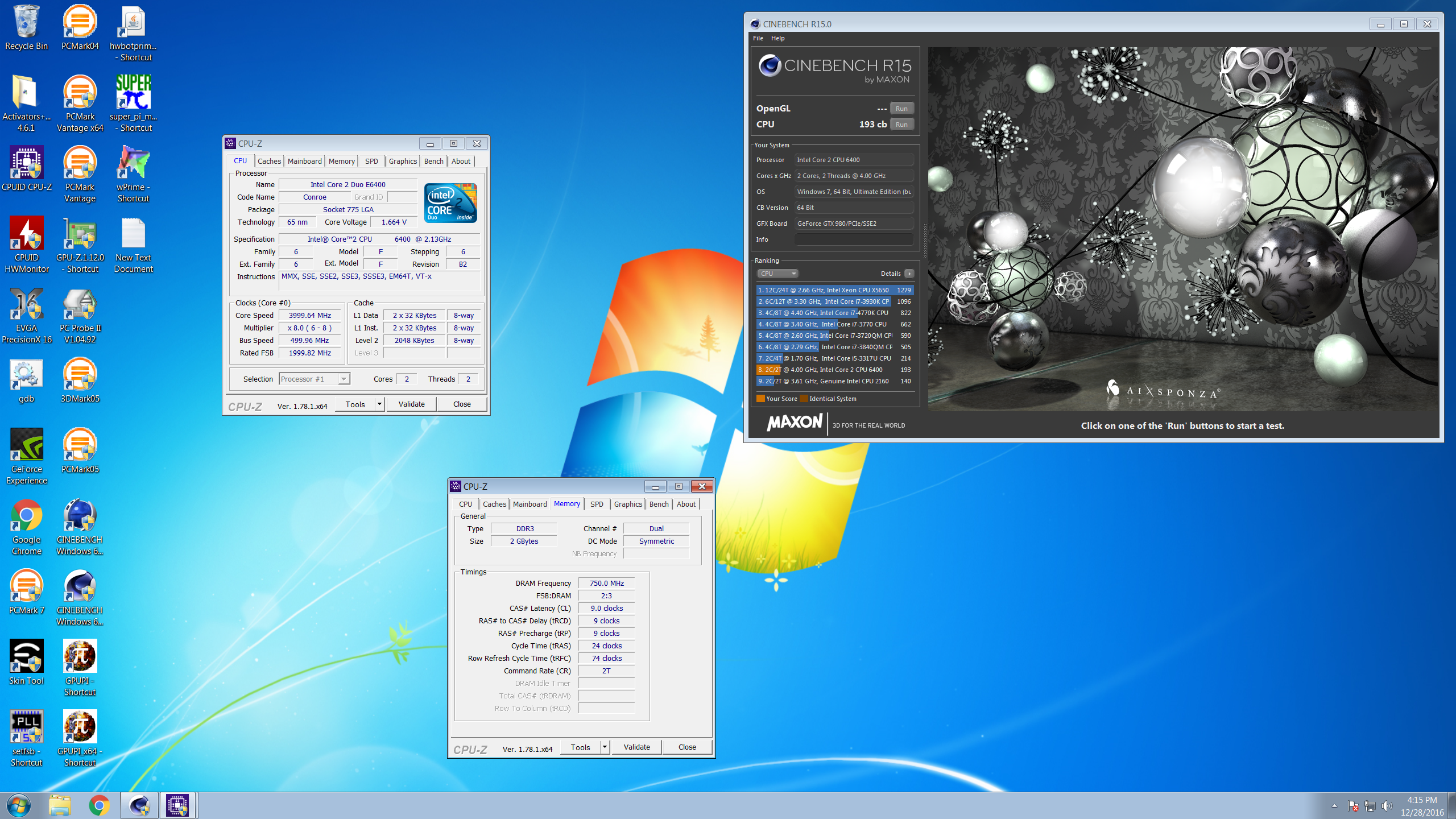Run the CPU test in Cinebench
Viewport: 1456px width, 819px height.
[901, 125]
